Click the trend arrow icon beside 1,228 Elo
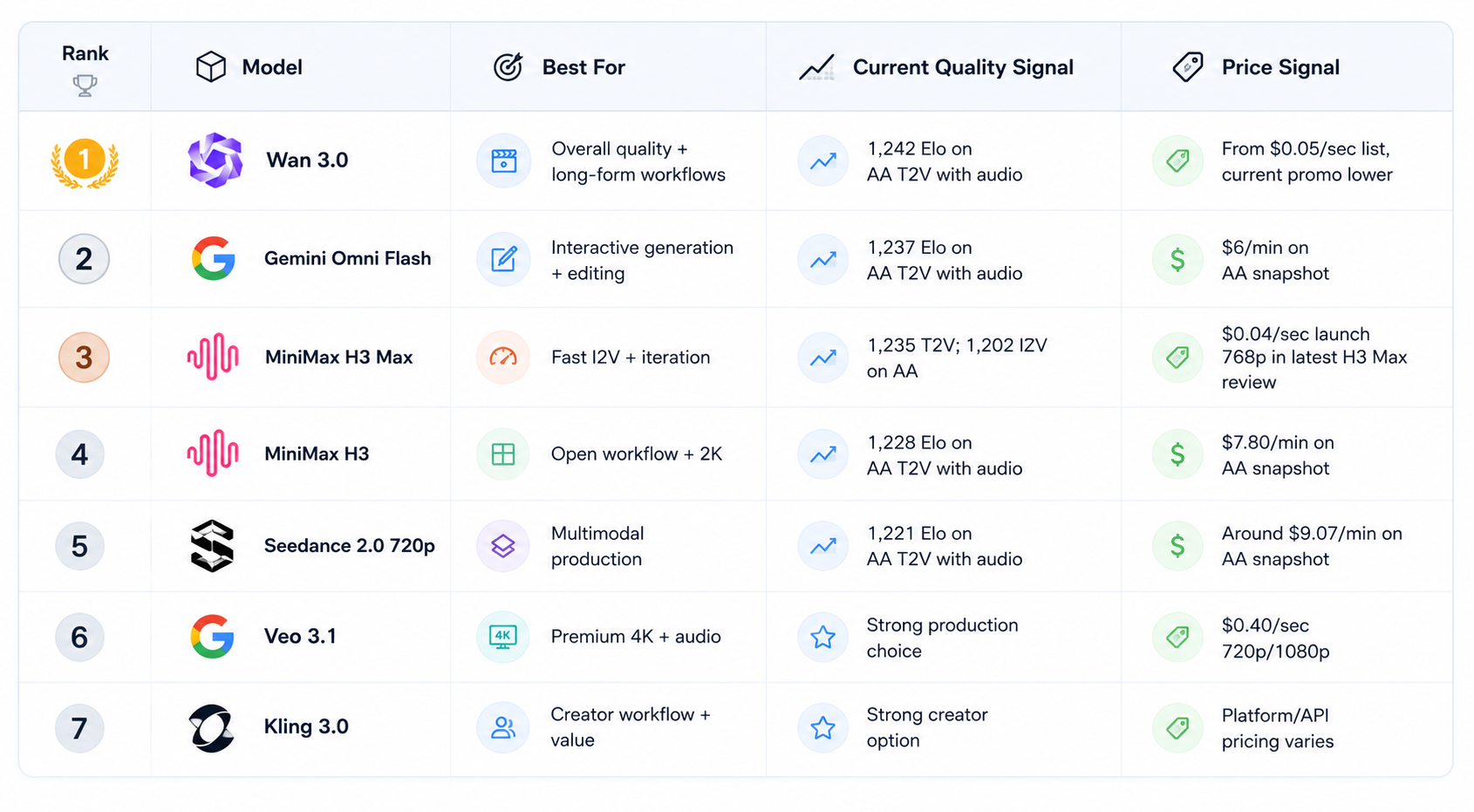1474x812 pixels. pos(822,454)
